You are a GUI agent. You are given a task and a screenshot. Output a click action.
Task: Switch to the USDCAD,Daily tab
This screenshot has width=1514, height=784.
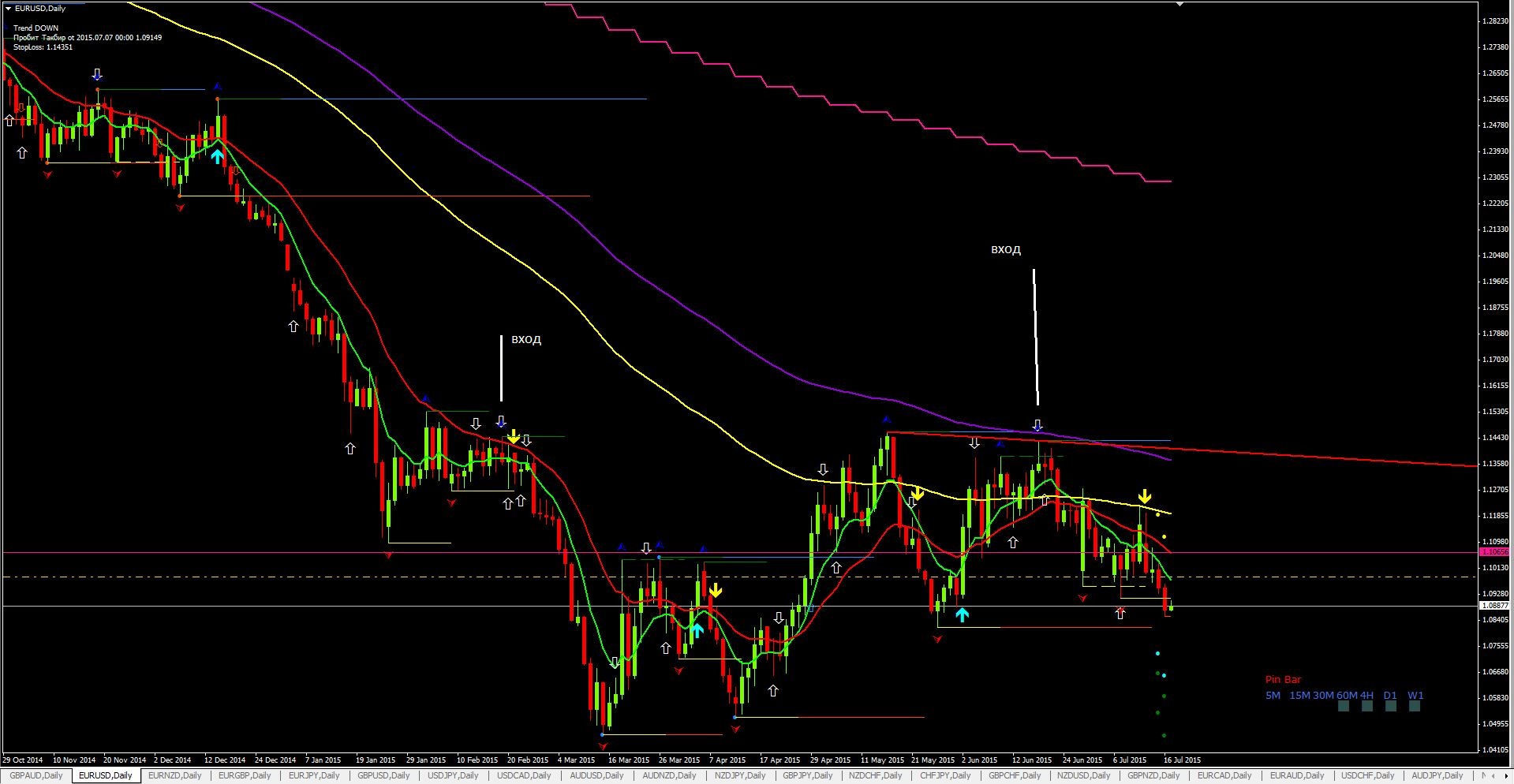point(524,776)
